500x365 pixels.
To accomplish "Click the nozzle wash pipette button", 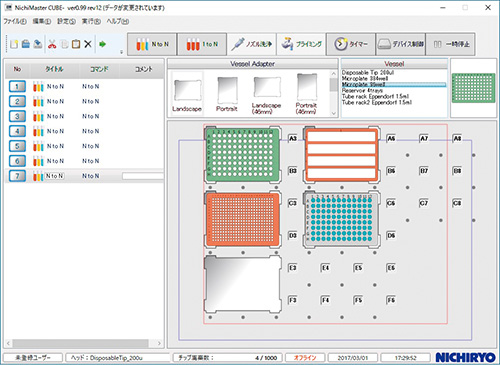I will click(x=252, y=44).
